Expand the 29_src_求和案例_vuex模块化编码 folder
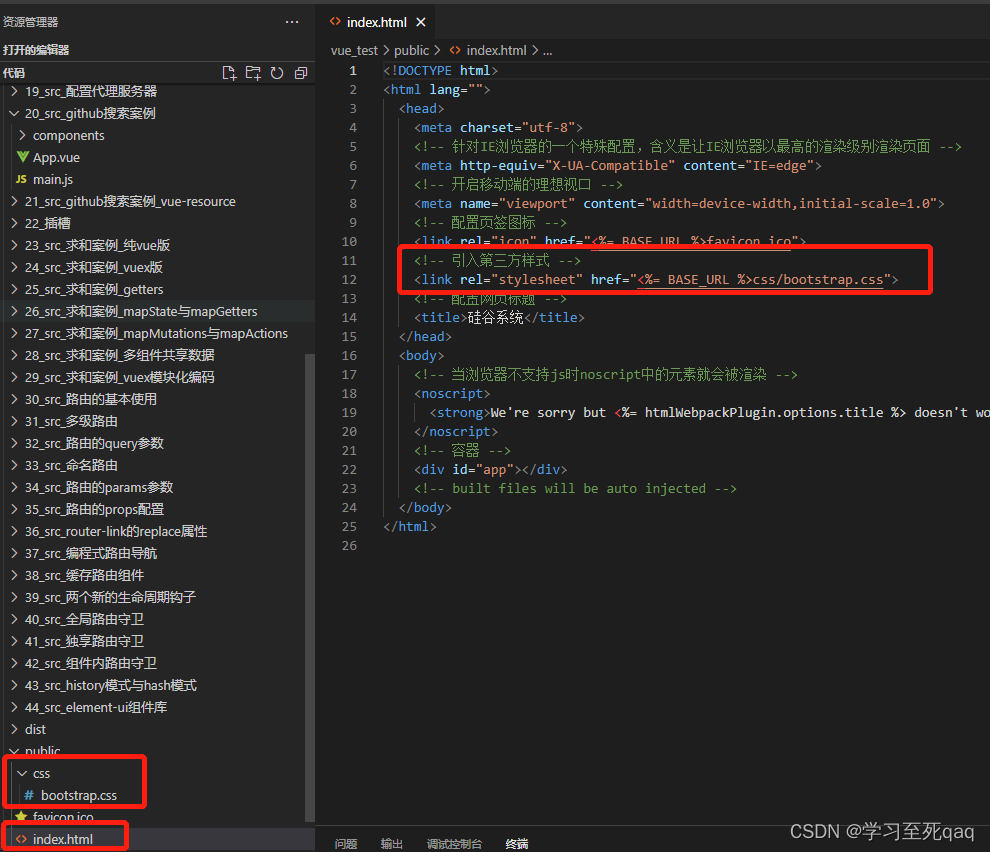Image resolution: width=990 pixels, height=852 pixels. coord(119,377)
